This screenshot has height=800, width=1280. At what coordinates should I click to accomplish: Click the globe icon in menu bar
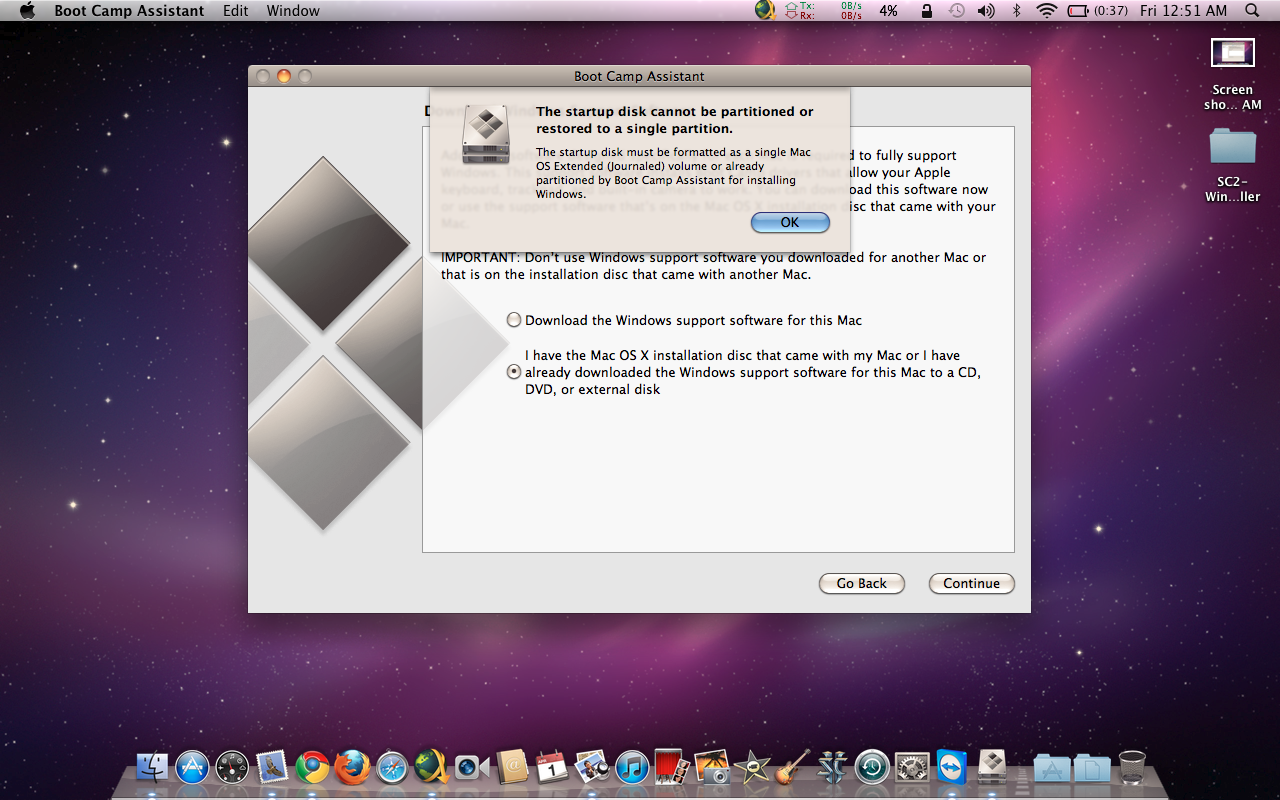click(764, 11)
